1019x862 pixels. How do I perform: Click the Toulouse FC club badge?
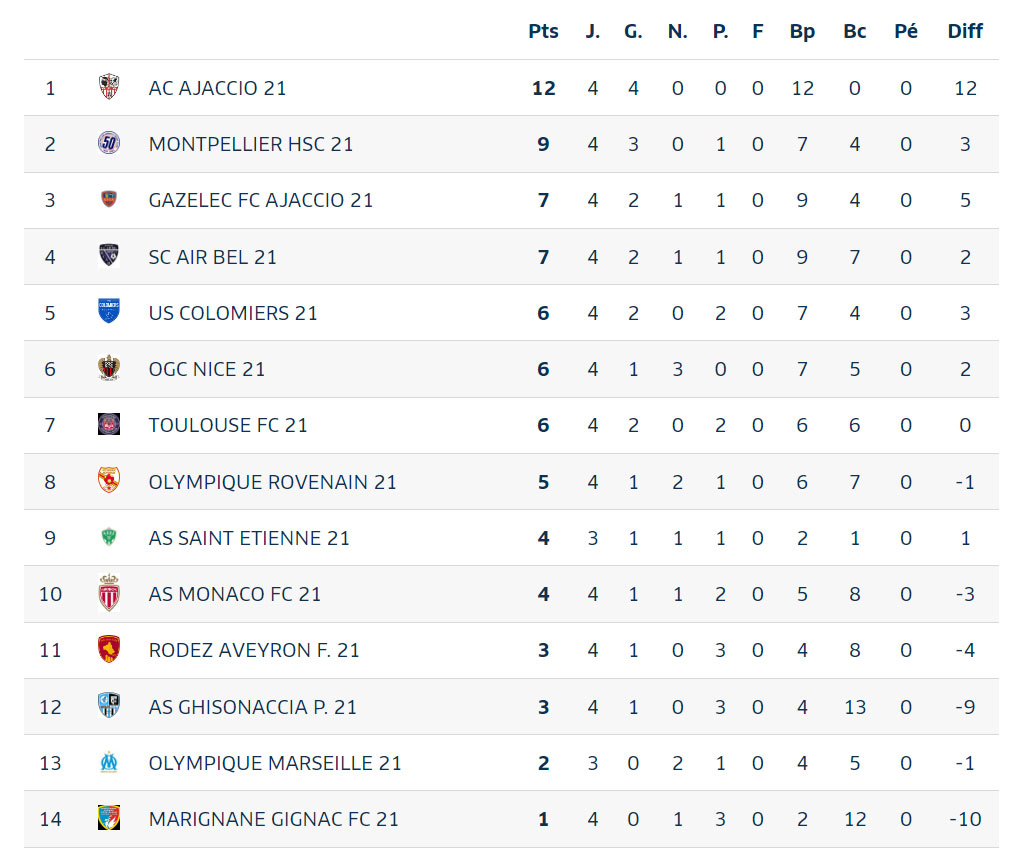[x=109, y=424]
